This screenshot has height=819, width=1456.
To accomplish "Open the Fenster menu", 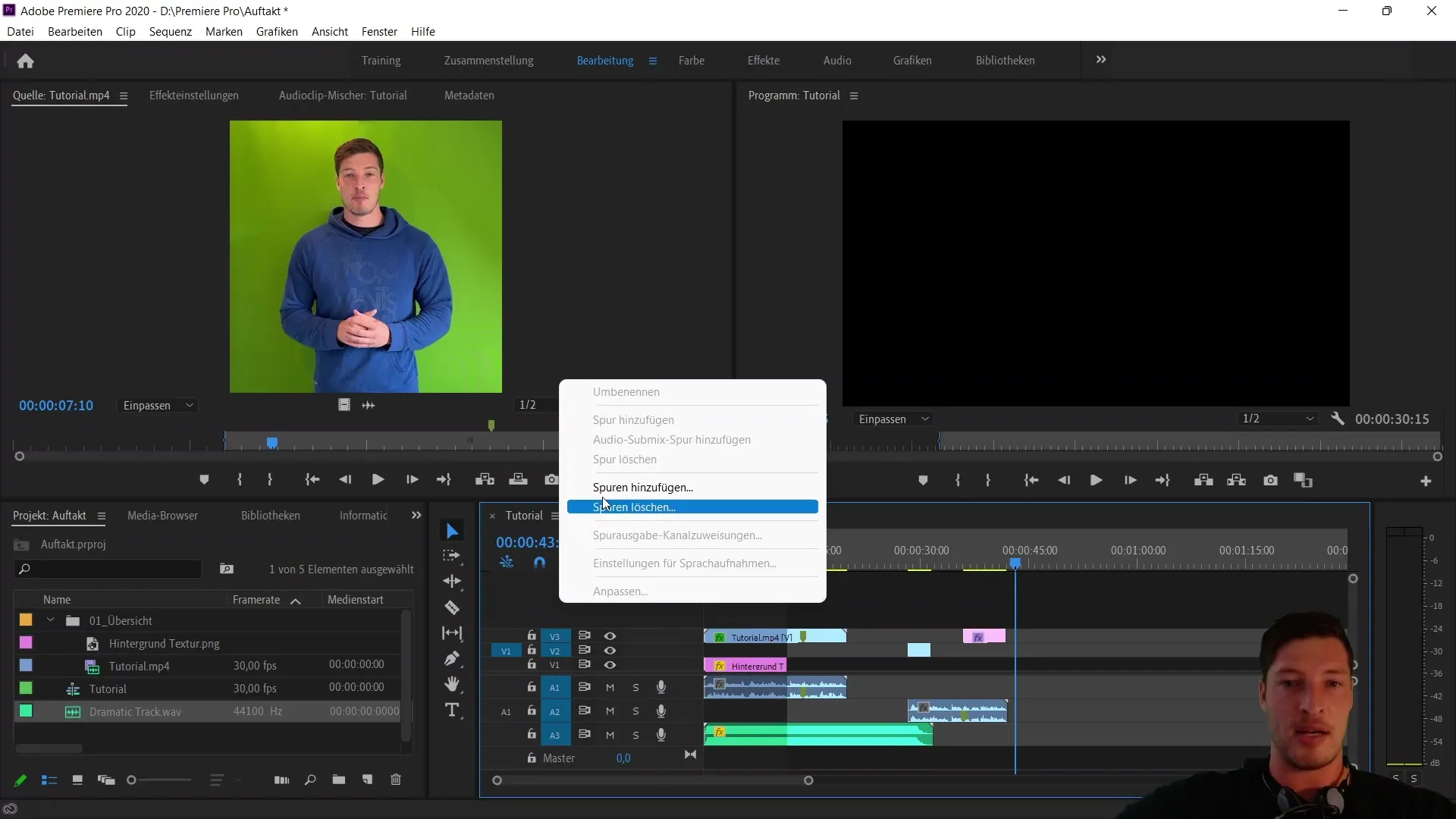I will [x=379, y=32].
